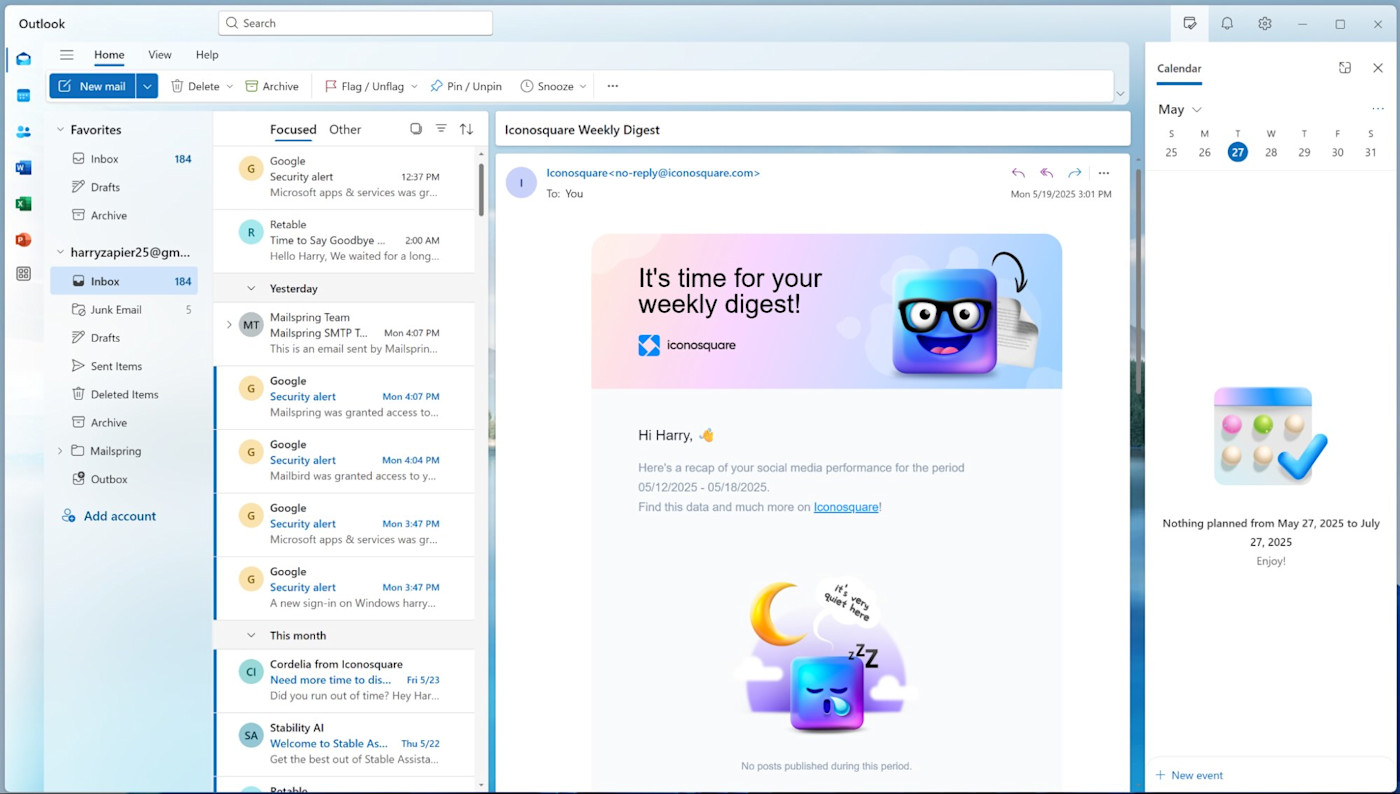Open the notifications bell
This screenshot has height=794, width=1400.
pyautogui.click(x=1227, y=23)
